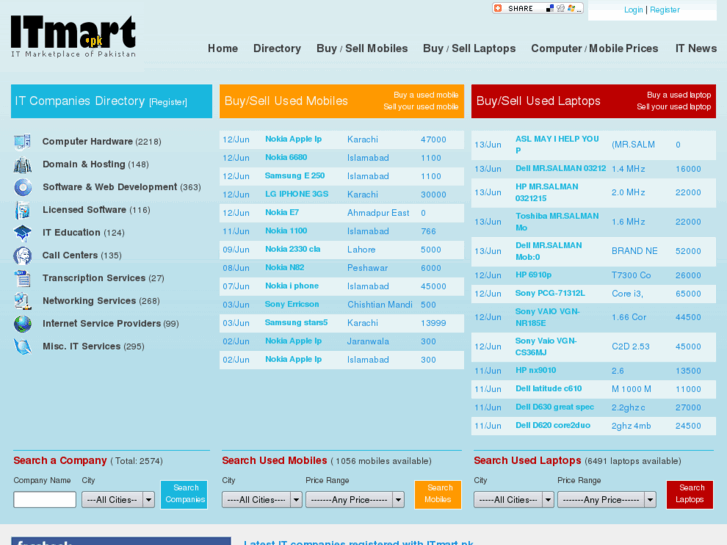Open the Nokia 1100 listing
The image size is (727, 545).
(x=286, y=231)
